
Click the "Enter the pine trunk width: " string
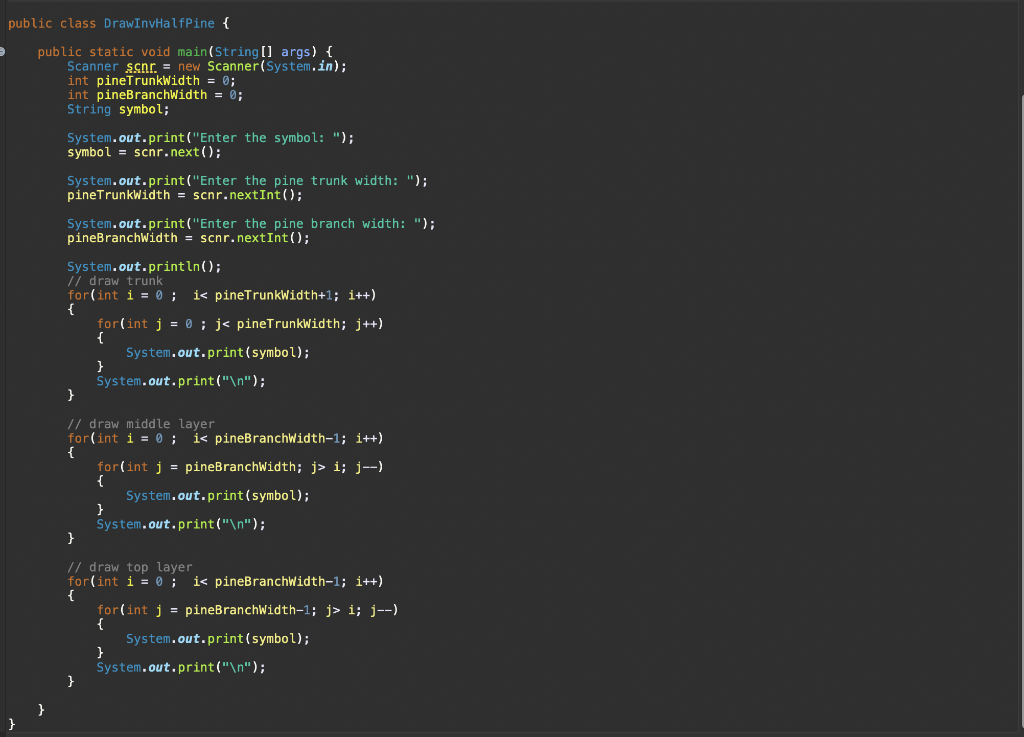pos(303,181)
